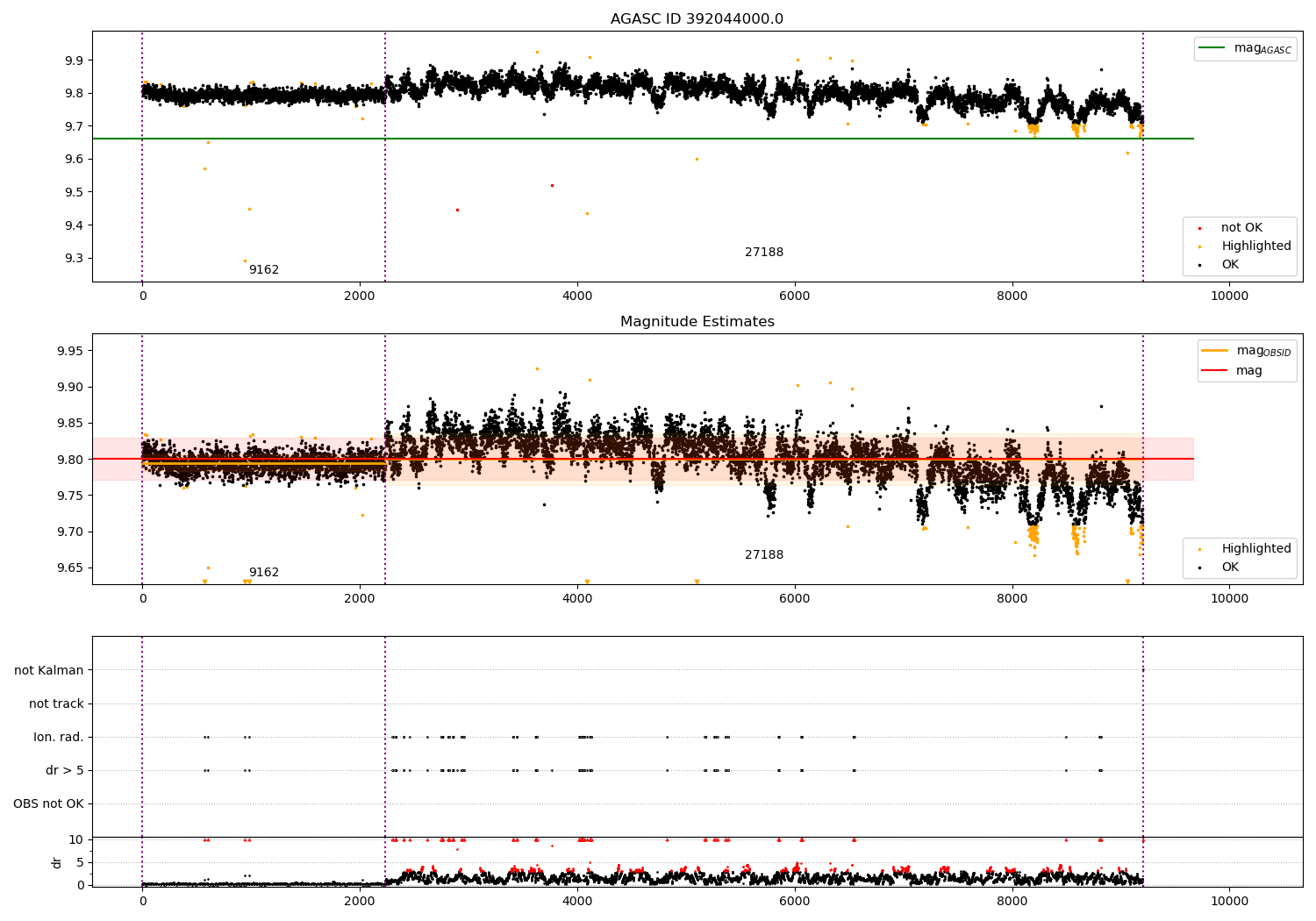
Task: Click the 5 y-tick in bottom dr plot
Action: coord(81,862)
